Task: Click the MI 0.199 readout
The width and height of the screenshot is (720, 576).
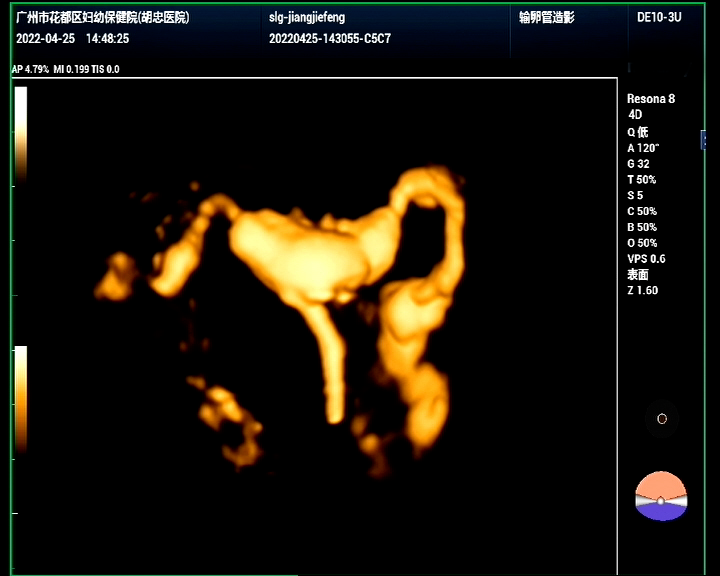Action: (x=71, y=69)
